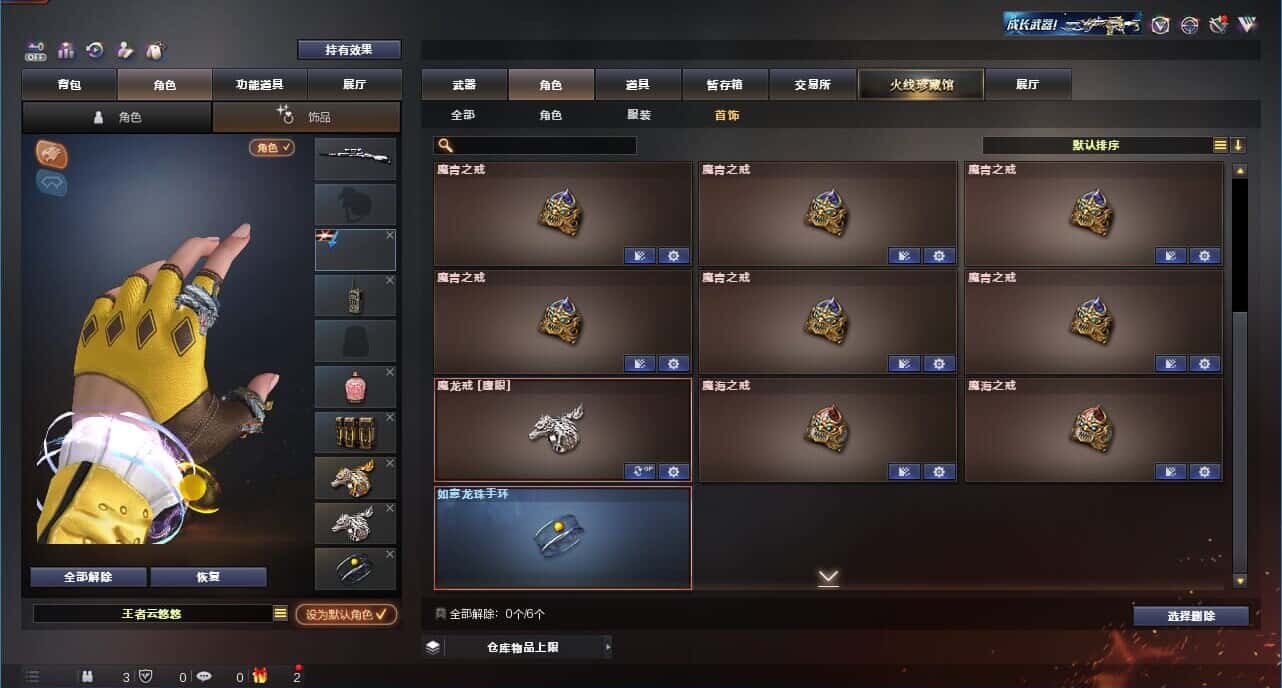
Task: Open the ranking bar-chart icon
Action: [x=66, y=50]
